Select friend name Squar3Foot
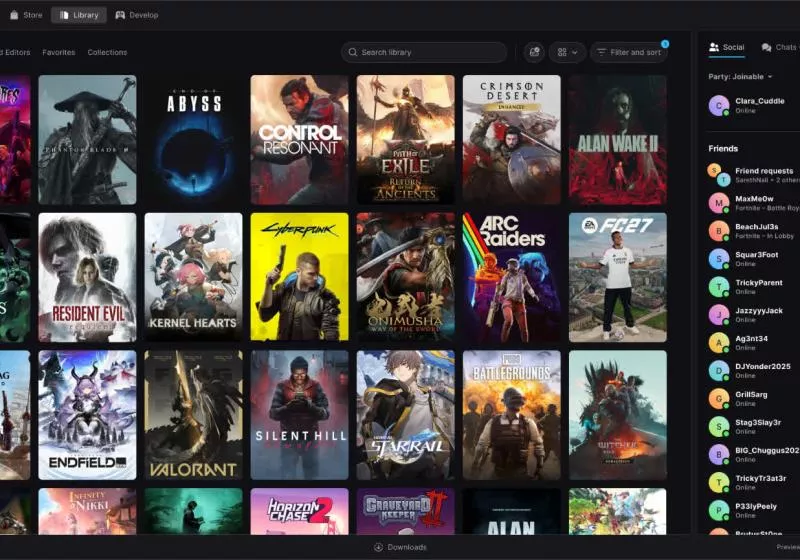 point(757,254)
